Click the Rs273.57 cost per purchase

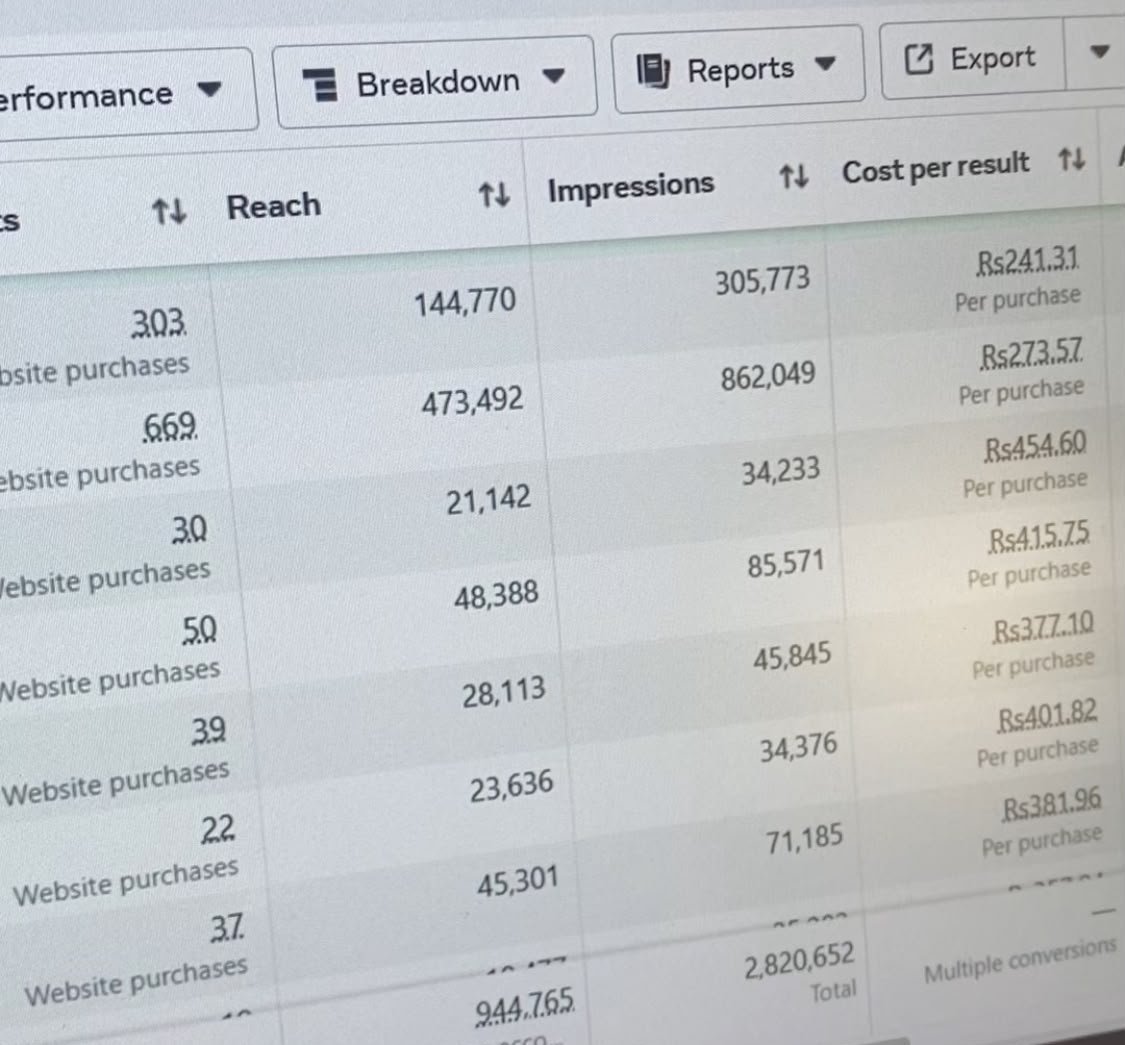pyautogui.click(x=1032, y=354)
